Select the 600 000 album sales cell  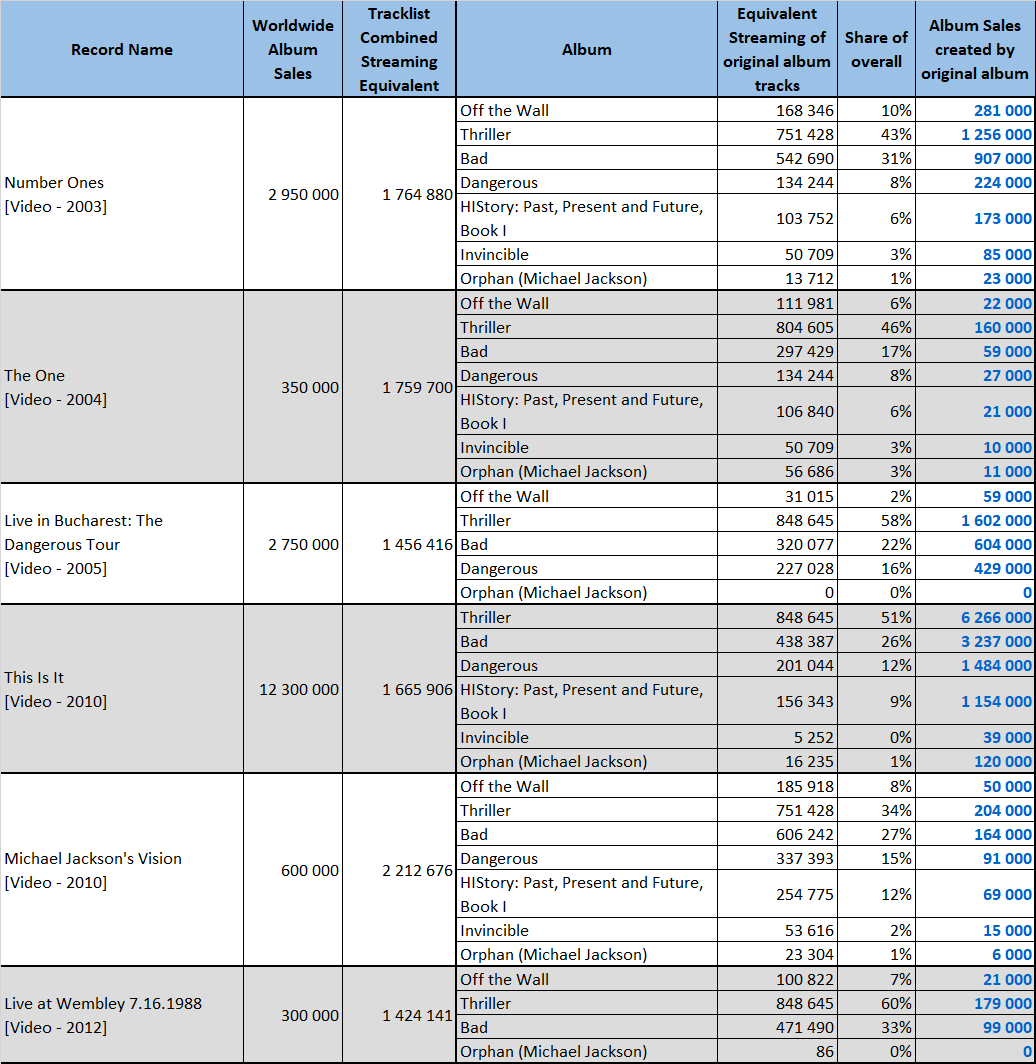(x=293, y=870)
